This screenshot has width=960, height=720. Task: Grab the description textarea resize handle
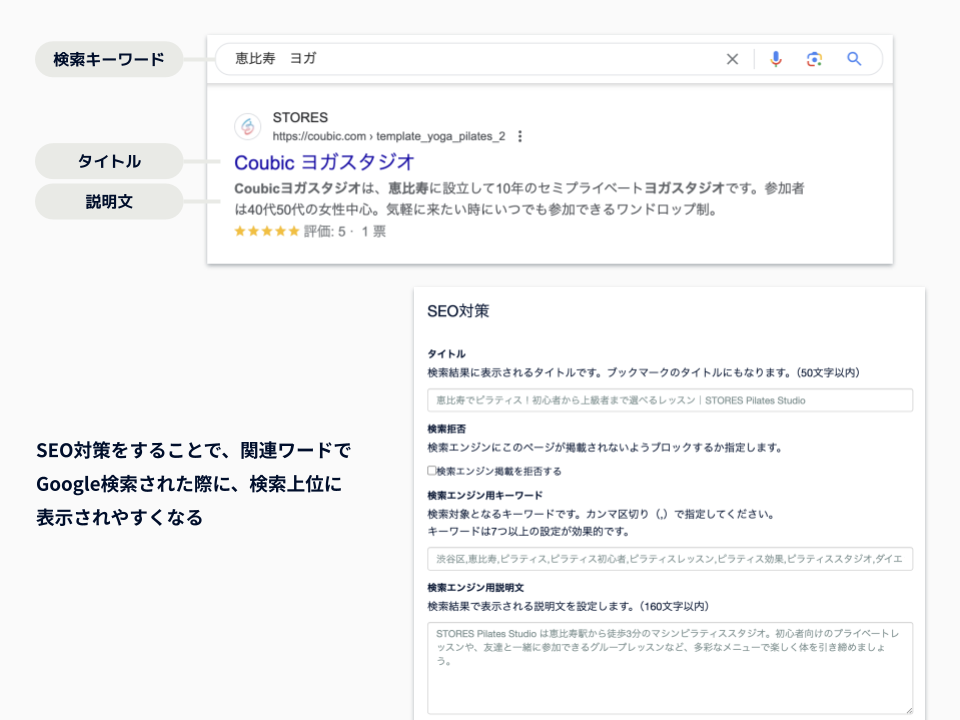(908, 709)
